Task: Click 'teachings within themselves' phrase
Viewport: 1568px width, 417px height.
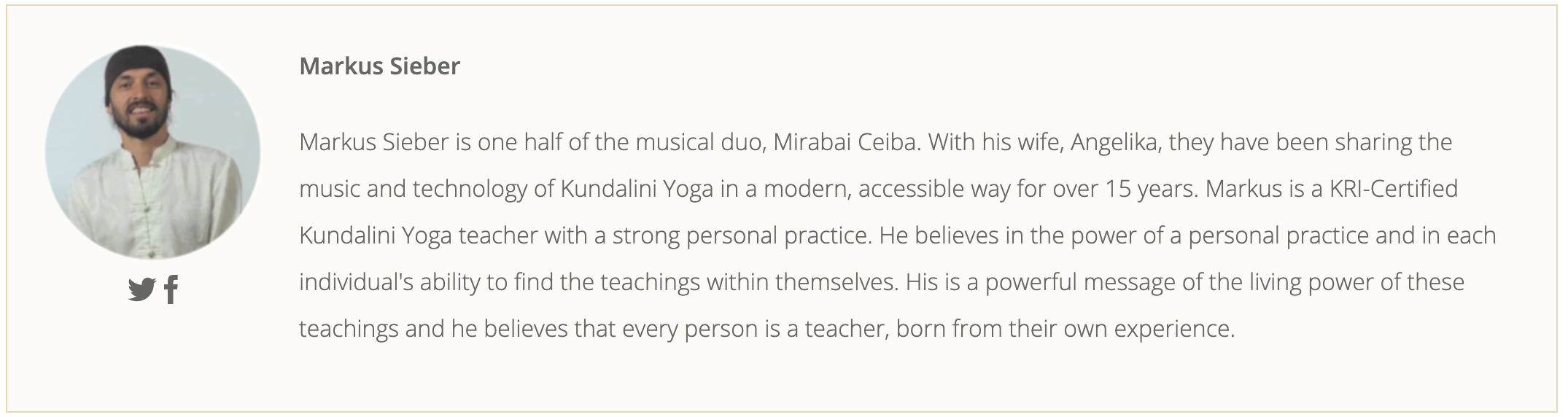Action: point(749,283)
